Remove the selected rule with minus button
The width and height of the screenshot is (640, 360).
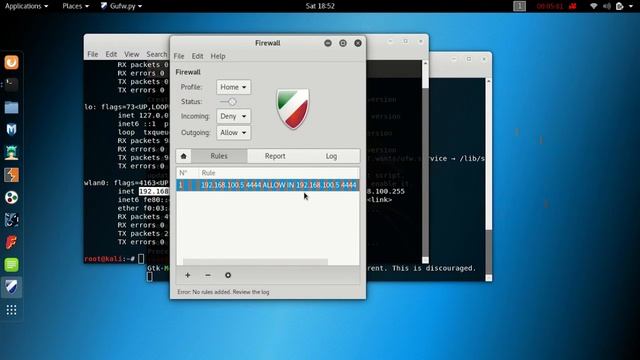(208, 275)
